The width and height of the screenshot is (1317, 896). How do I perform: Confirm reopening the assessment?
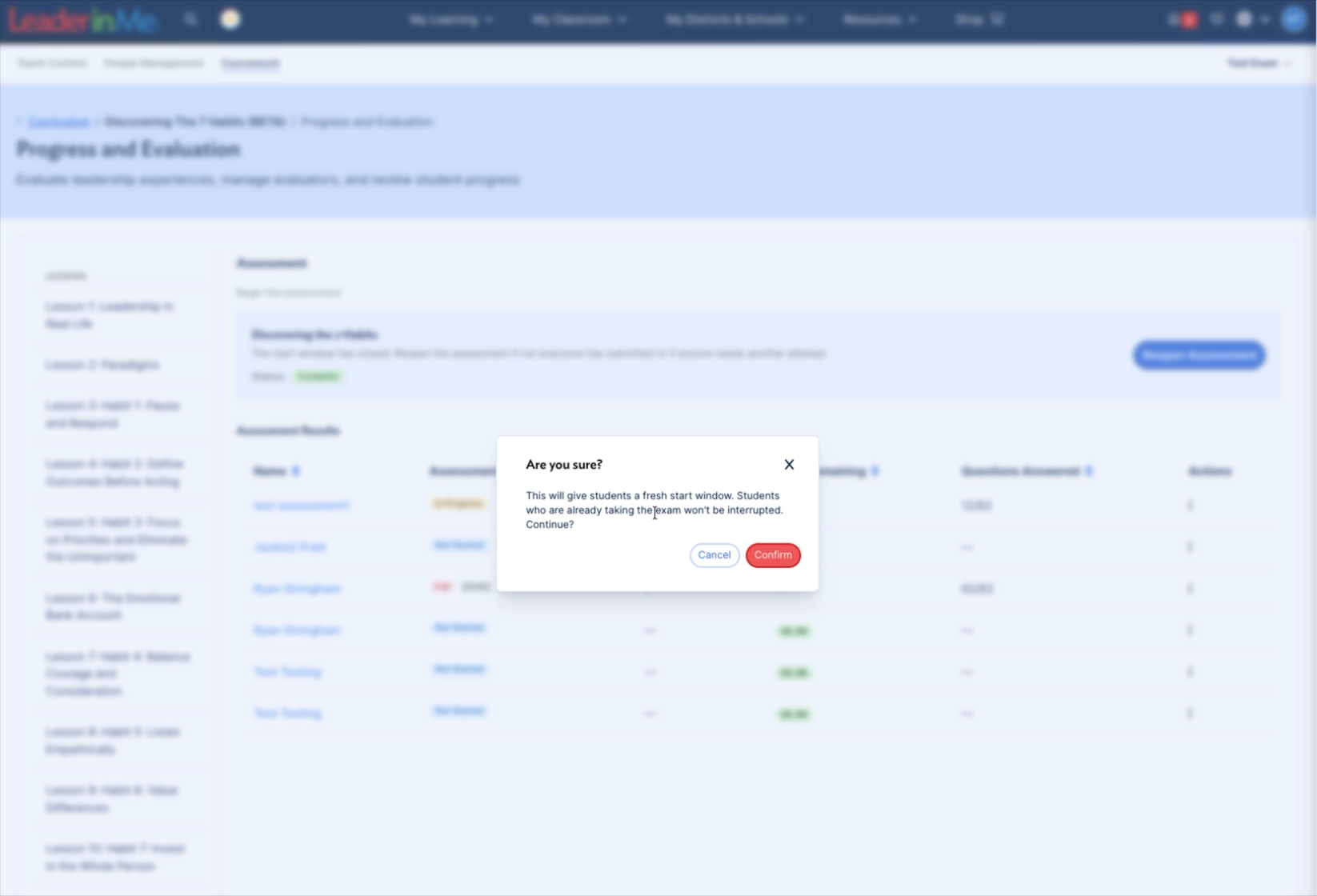773,555
